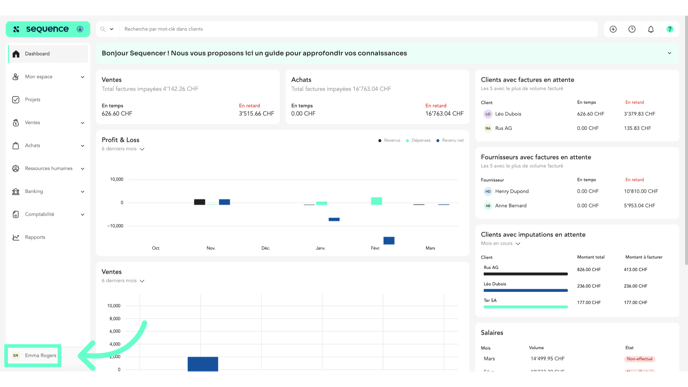Click Anne Bernard avatar icon
This screenshot has height=387, width=688.
pos(487,206)
